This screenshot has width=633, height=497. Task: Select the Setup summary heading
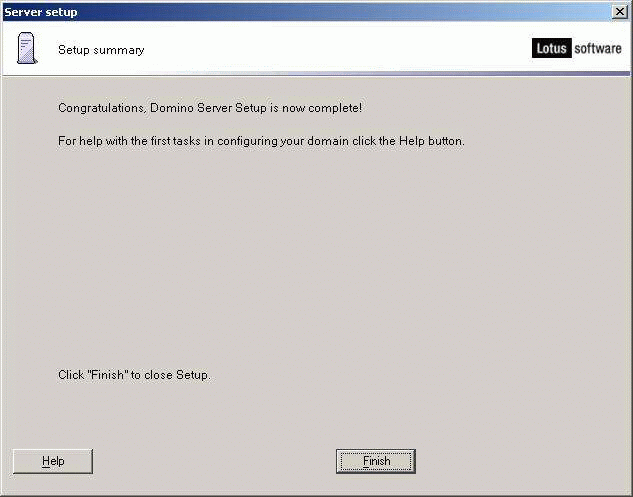tap(101, 50)
